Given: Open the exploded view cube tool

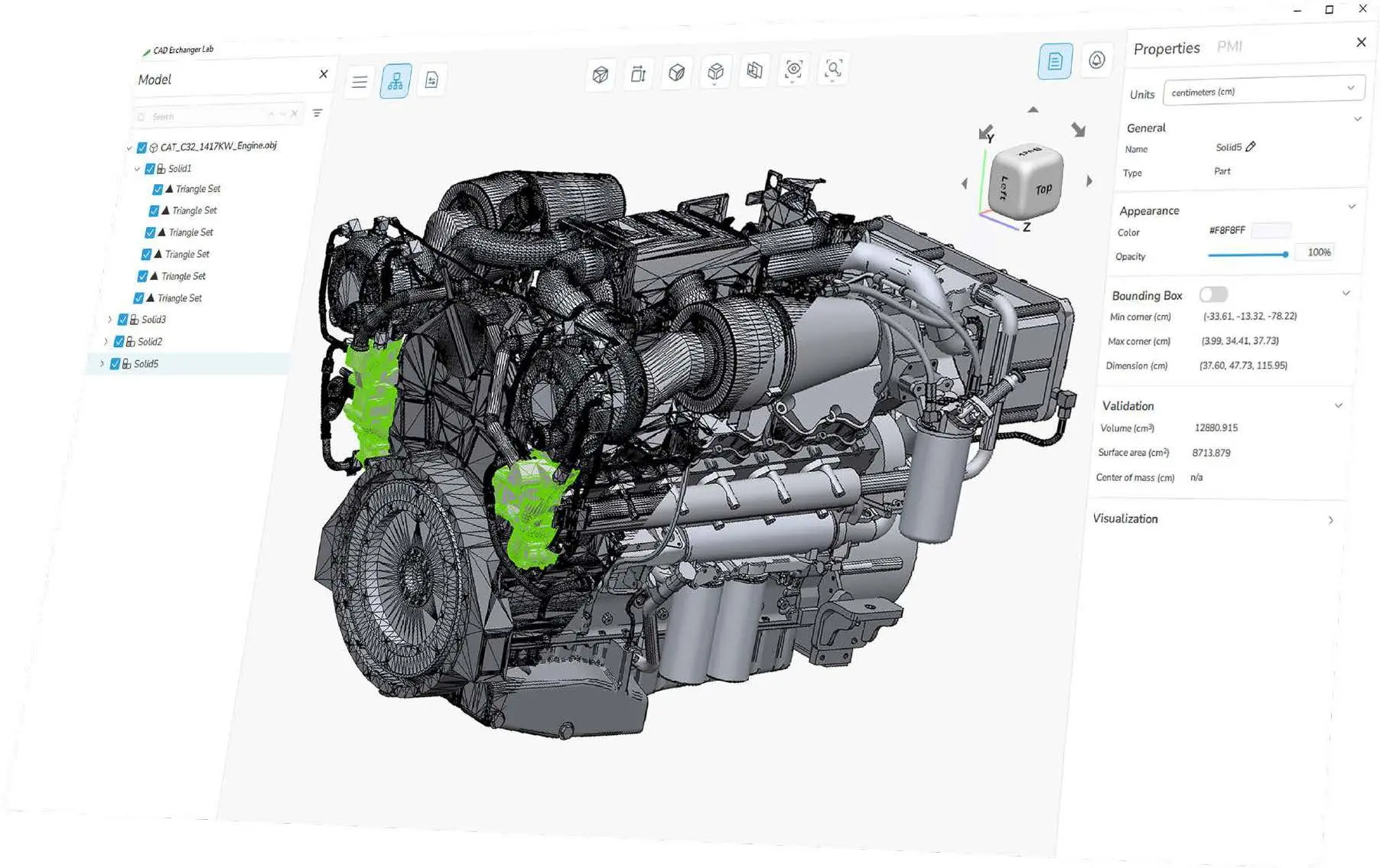Looking at the screenshot, I should (715, 72).
